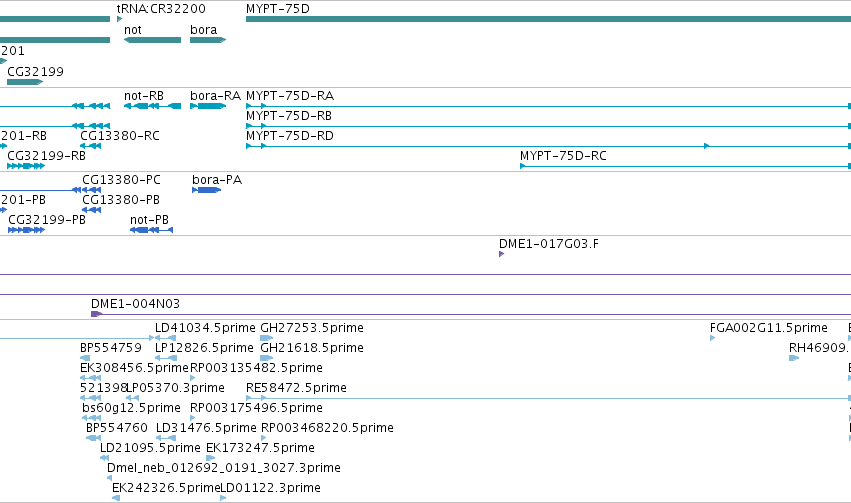Select the DME1-017G03.F marker arrow
This screenshot has height=503, width=851.
click(501, 254)
